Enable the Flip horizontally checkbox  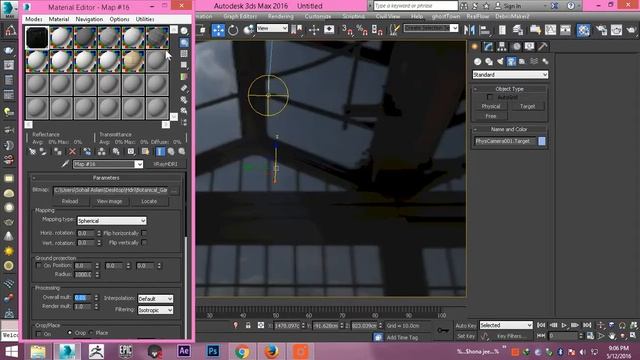pyautogui.click(x=144, y=233)
